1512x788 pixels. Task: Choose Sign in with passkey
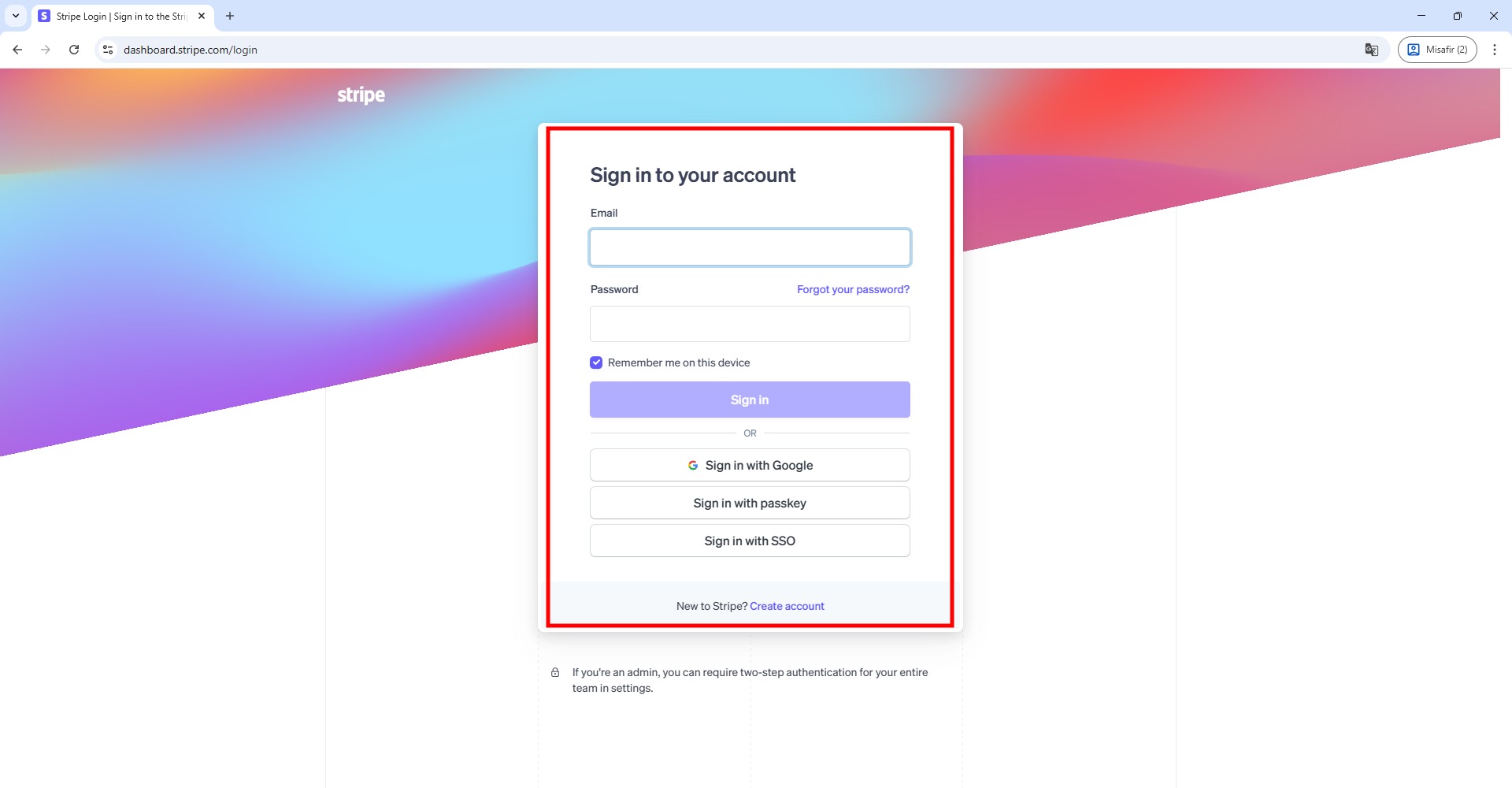[750, 503]
